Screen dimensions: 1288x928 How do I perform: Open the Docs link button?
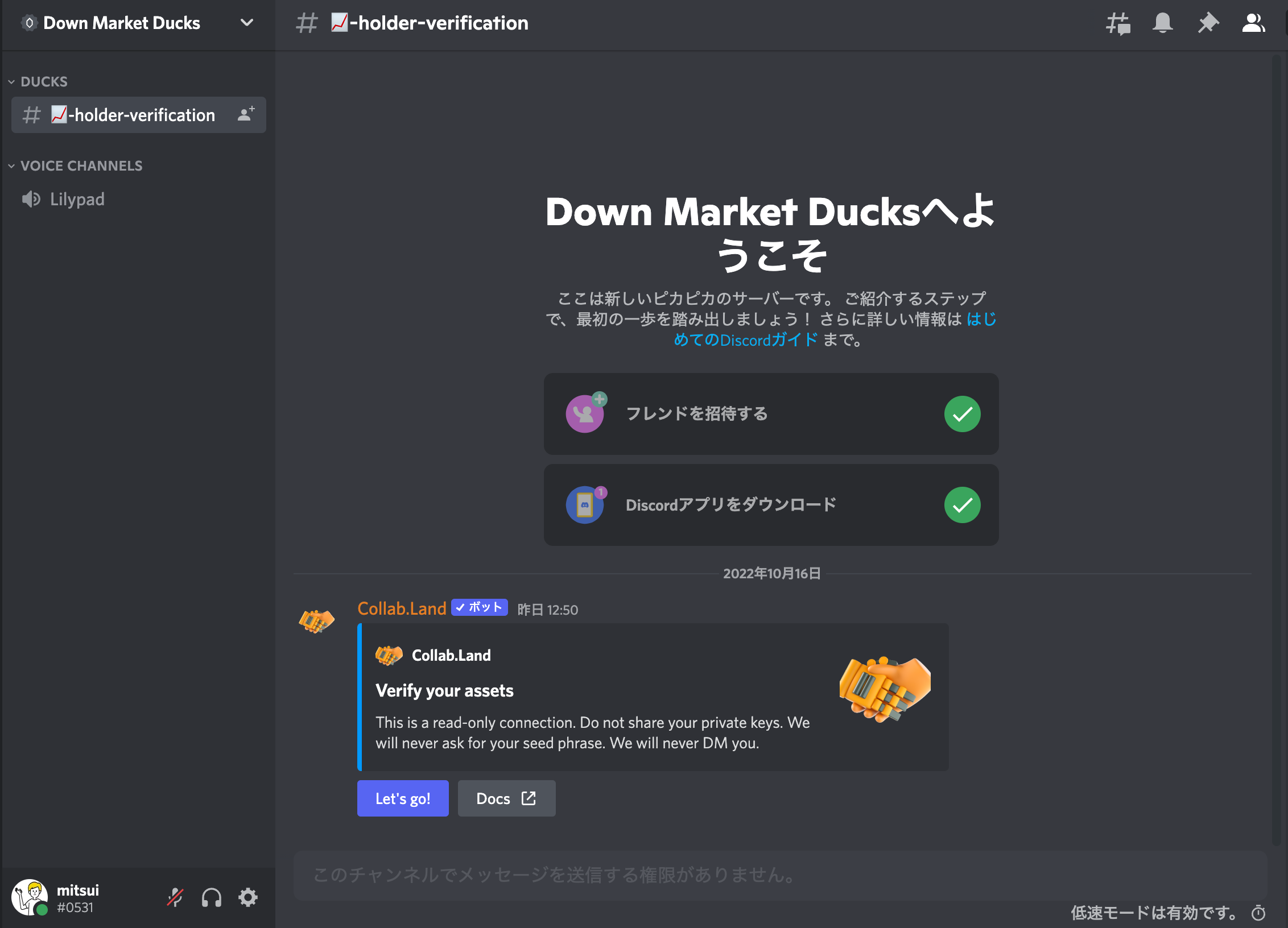(x=506, y=798)
